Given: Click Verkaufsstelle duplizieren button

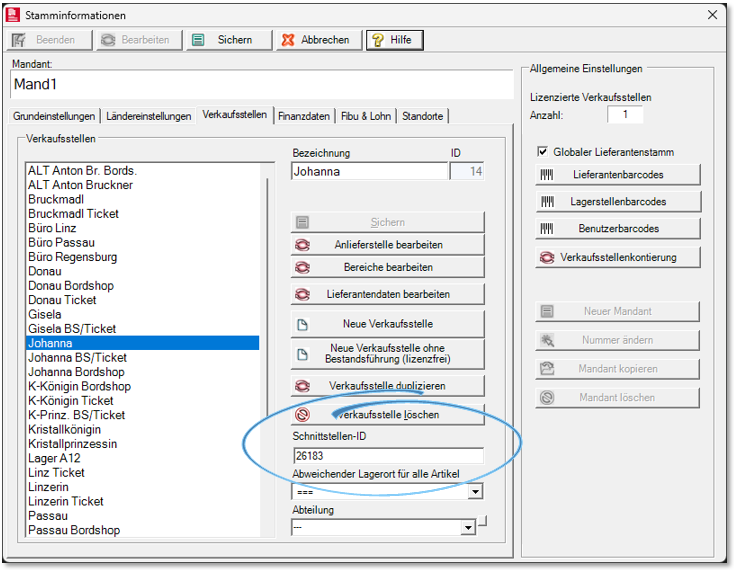Looking at the screenshot, I should coord(387,386).
